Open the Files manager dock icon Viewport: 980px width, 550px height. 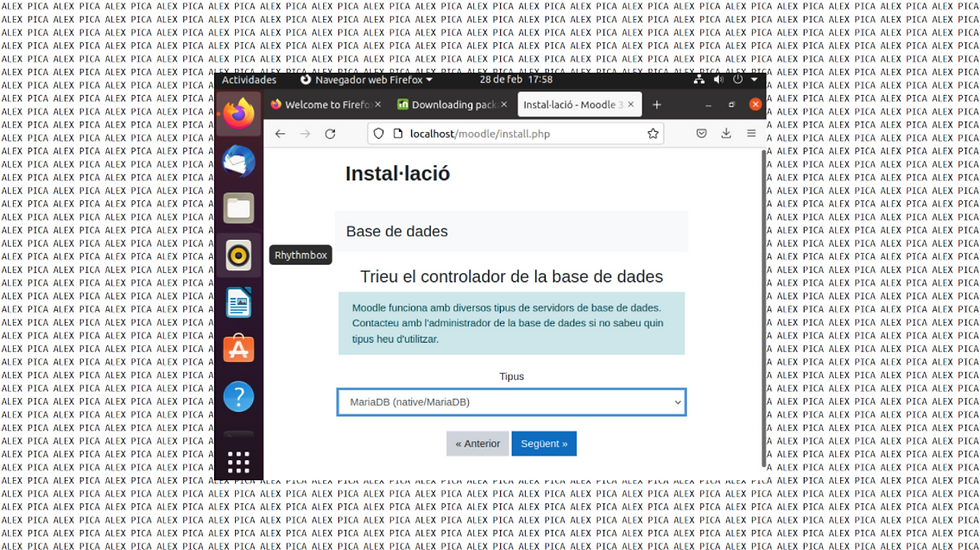coord(239,208)
